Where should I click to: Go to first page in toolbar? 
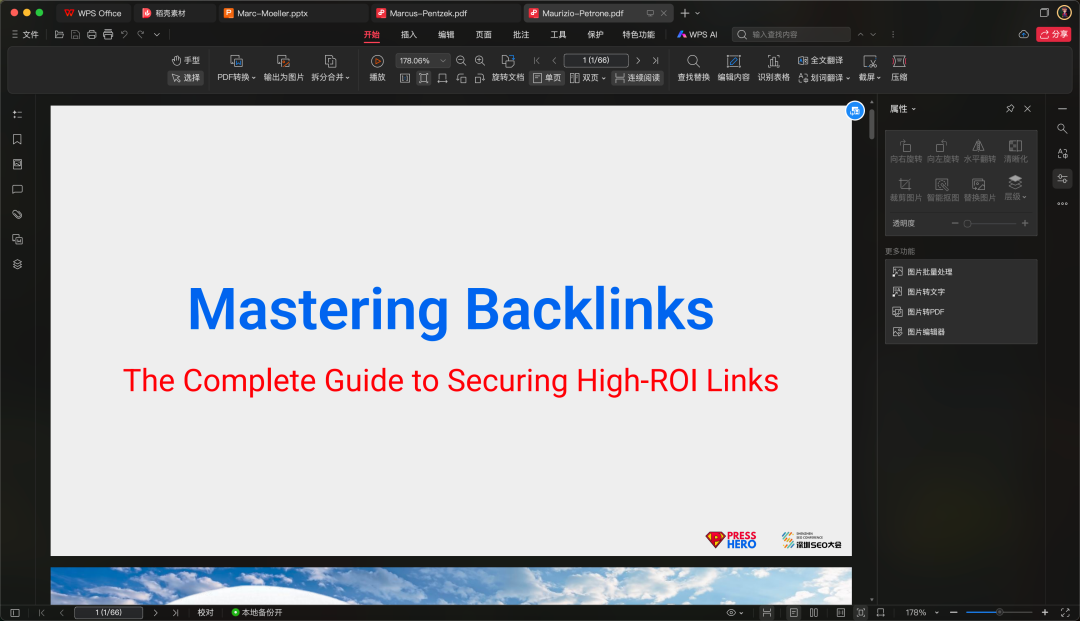(537, 61)
